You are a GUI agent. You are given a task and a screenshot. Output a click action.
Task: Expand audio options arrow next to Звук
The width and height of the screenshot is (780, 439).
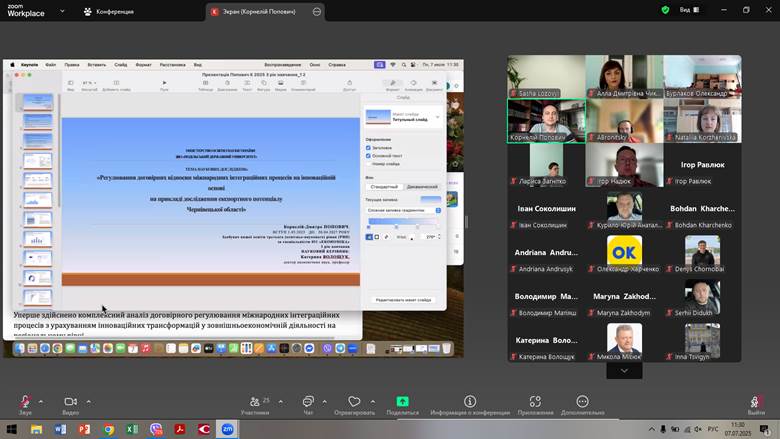43,401
